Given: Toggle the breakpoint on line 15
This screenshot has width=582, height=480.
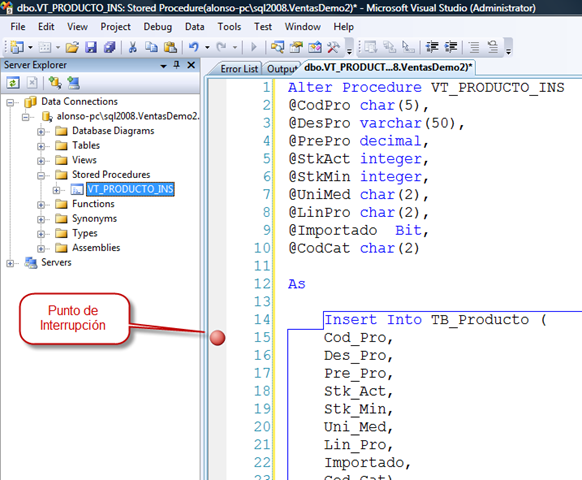Looking at the screenshot, I should pyautogui.click(x=217, y=338).
